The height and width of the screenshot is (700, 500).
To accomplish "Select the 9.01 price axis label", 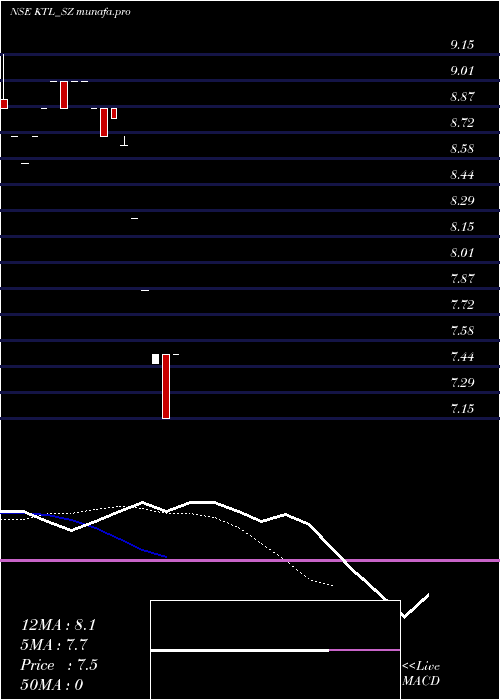I will 462,71.
